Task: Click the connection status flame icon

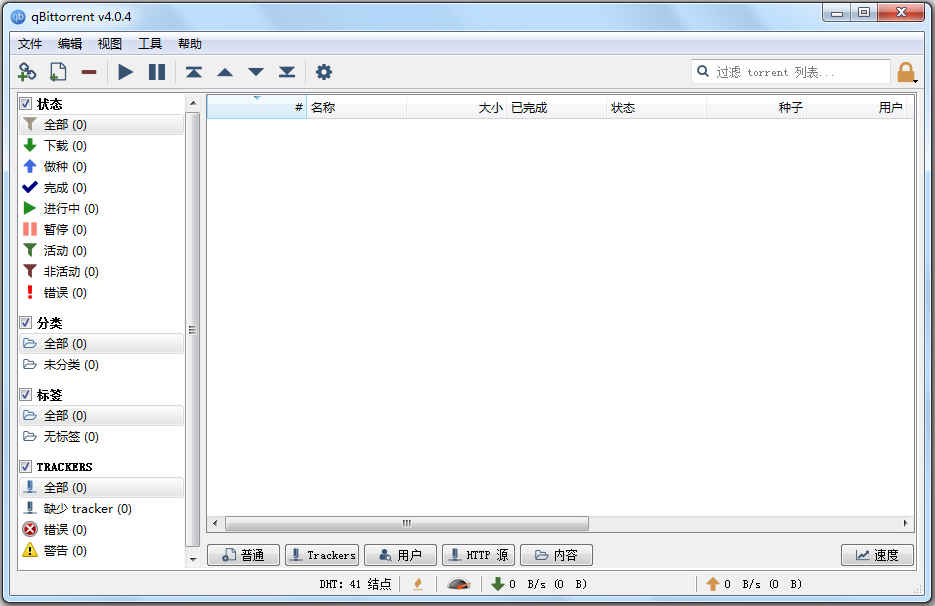Action: (418, 585)
